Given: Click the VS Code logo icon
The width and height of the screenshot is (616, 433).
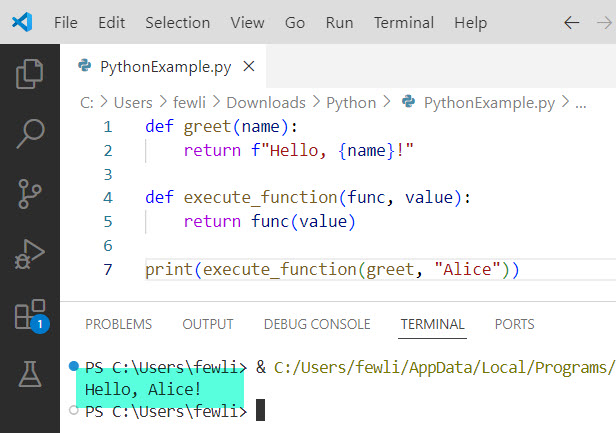Looking at the screenshot, I should (22, 22).
